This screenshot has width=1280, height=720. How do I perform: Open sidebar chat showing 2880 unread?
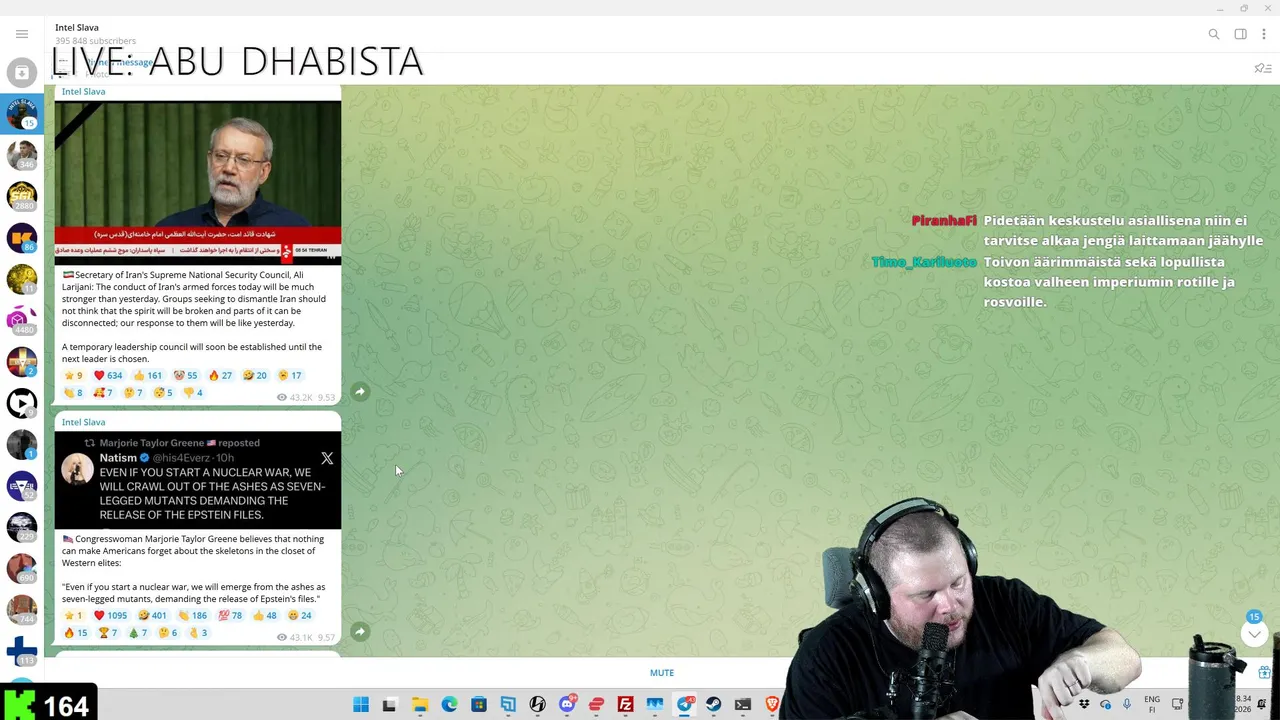[22, 196]
